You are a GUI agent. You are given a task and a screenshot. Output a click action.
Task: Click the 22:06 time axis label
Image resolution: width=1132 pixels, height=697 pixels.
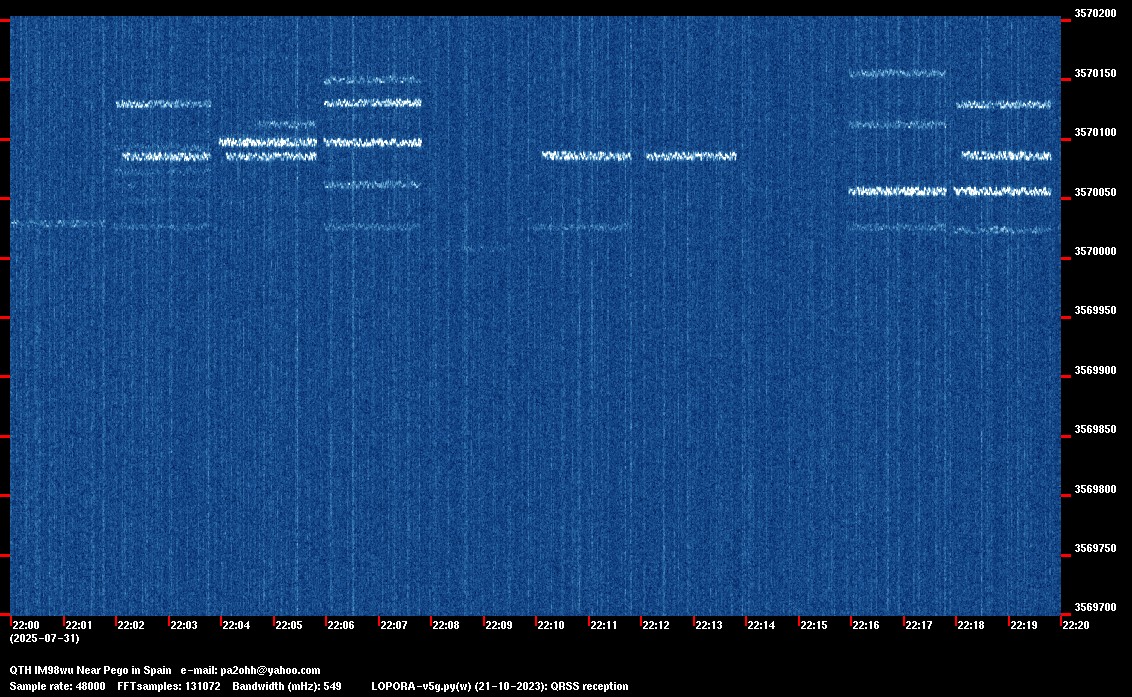point(341,625)
